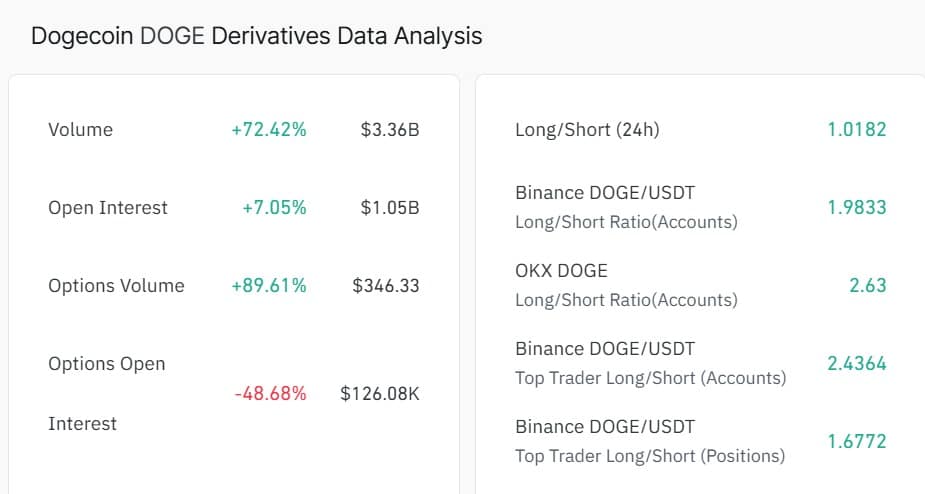925x494 pixels.
Task: Click the 1.9833 Binance accounts ratio value
Action: point(857,208)
